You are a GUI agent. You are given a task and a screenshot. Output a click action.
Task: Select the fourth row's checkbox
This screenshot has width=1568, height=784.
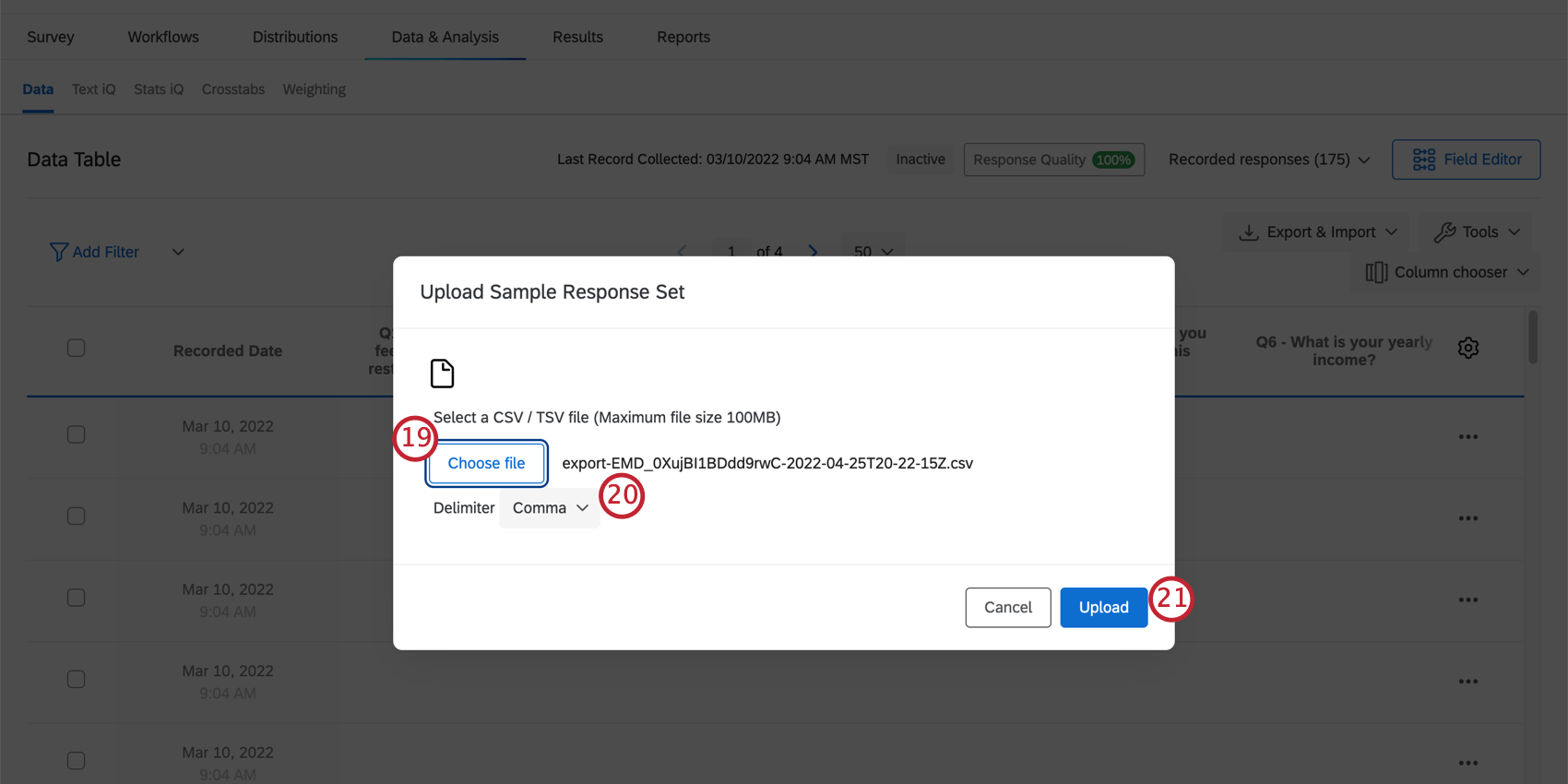click(77, 679)
